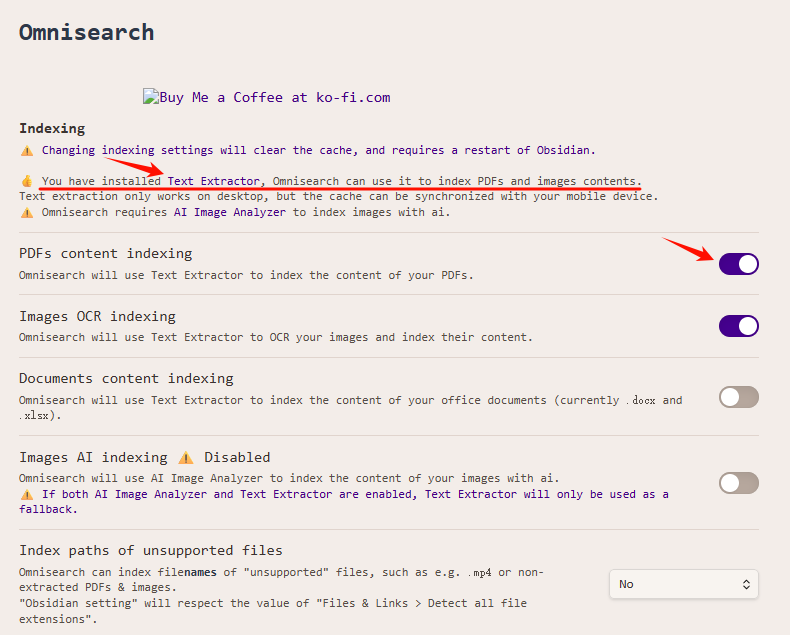The image size is (790, 635).
Task: Click 'PDFs content indexing' setting title
Action: (x=106, y=253)
